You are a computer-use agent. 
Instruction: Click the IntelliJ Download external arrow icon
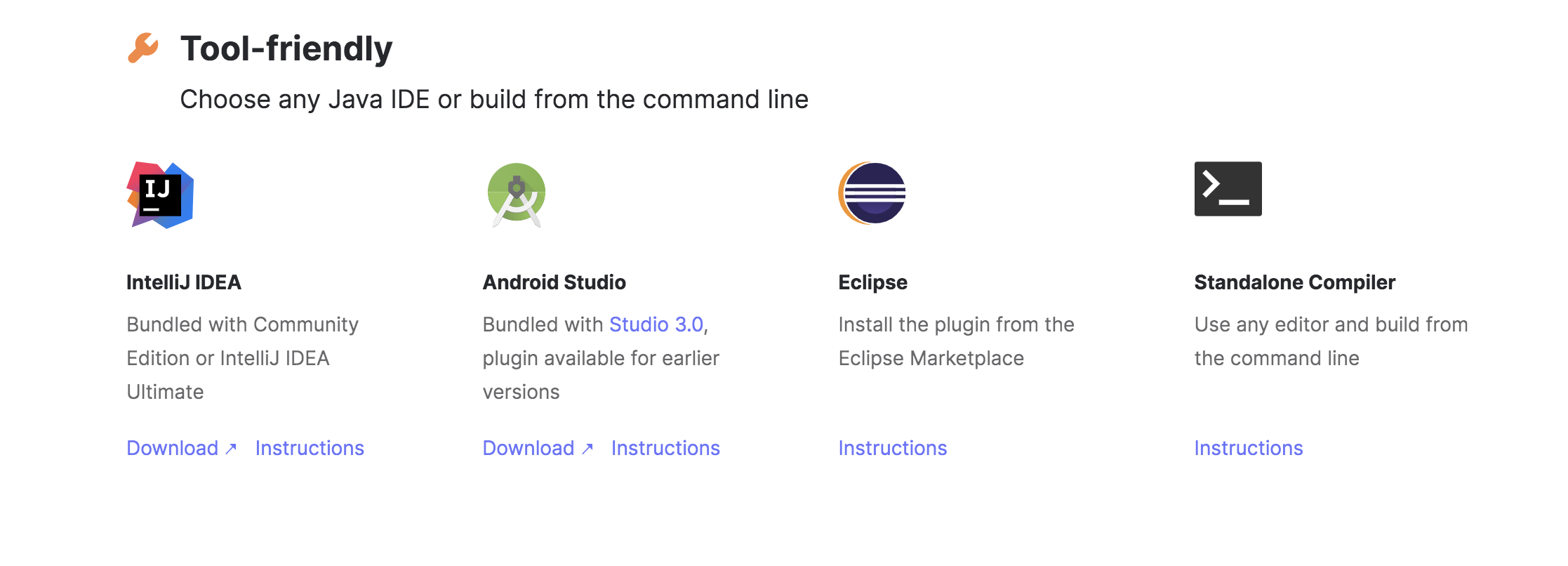coord(231,449)
